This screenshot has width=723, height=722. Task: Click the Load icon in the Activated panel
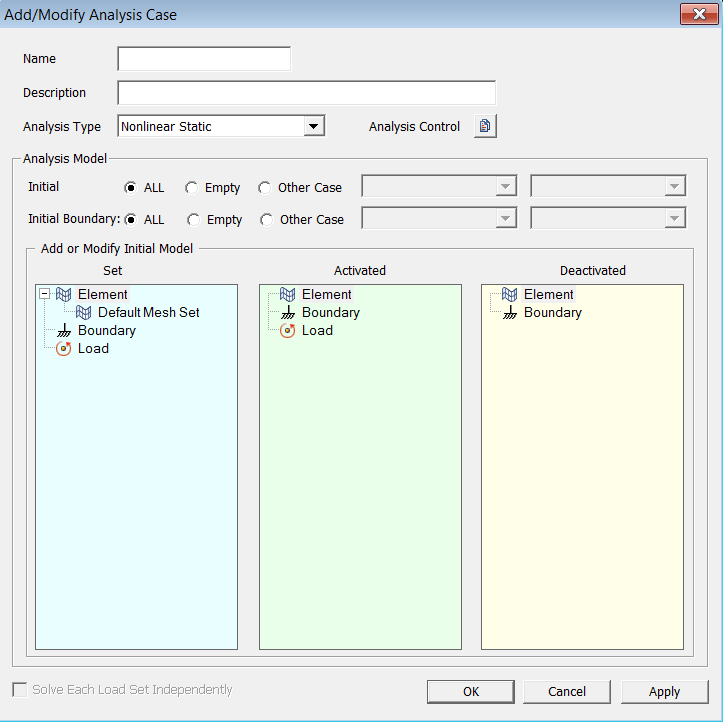click(x=288, y=331)
